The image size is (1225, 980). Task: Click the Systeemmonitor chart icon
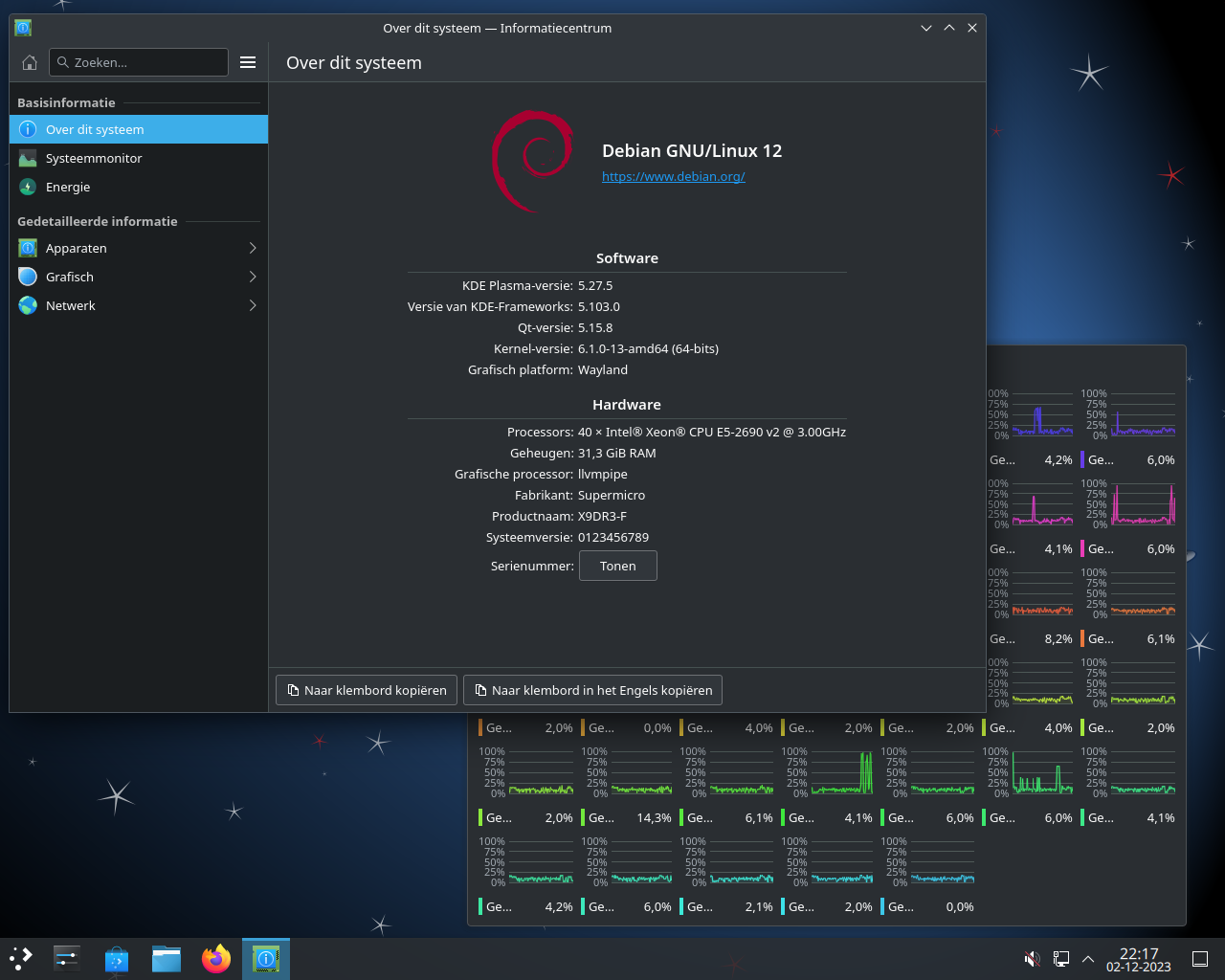click(x=28, y=158)
